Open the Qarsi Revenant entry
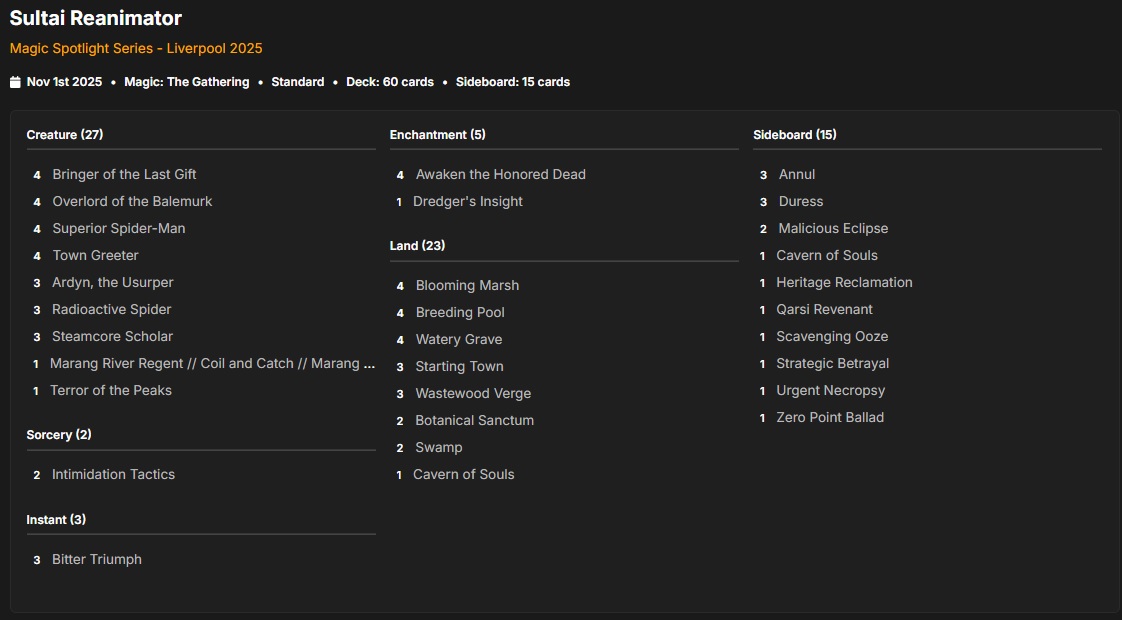Screen dimensions: 1122x620 pyautogui.click(x=824, y=309)
